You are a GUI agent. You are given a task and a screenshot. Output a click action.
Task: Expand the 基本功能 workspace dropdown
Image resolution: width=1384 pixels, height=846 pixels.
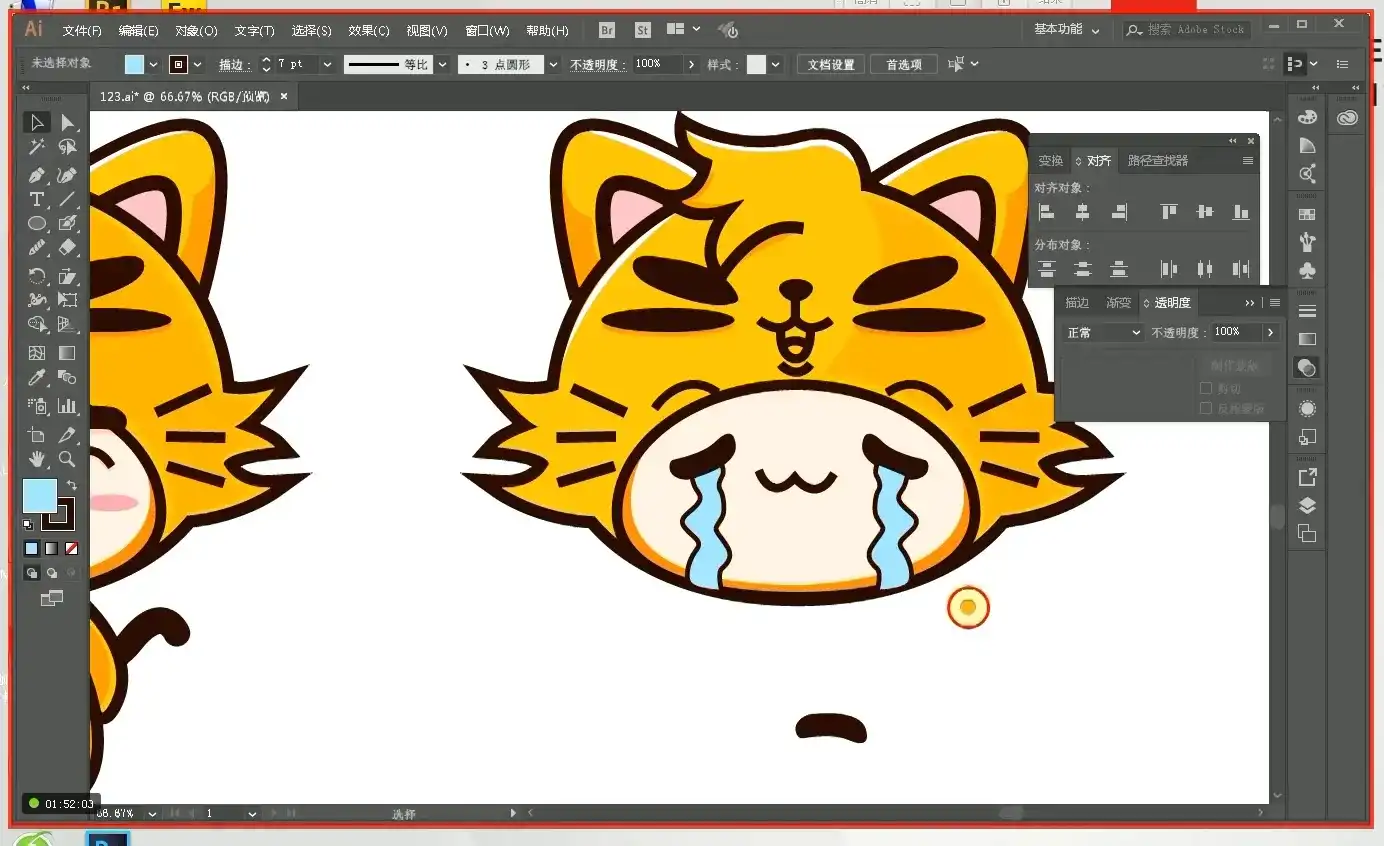(1066, 30)
